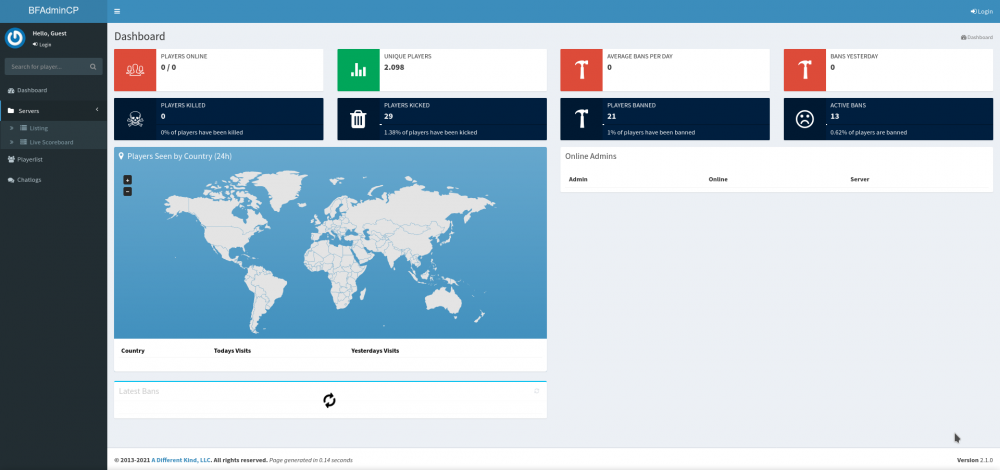This screenshot has width=1000, height=470.
Task: Open the server Listing submenu item
Action: click(x=39, y=128)
